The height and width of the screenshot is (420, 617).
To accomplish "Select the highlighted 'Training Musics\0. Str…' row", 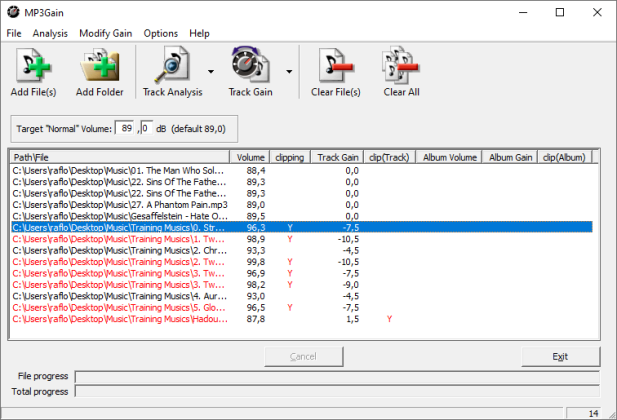I will click(x=302, y=228).
